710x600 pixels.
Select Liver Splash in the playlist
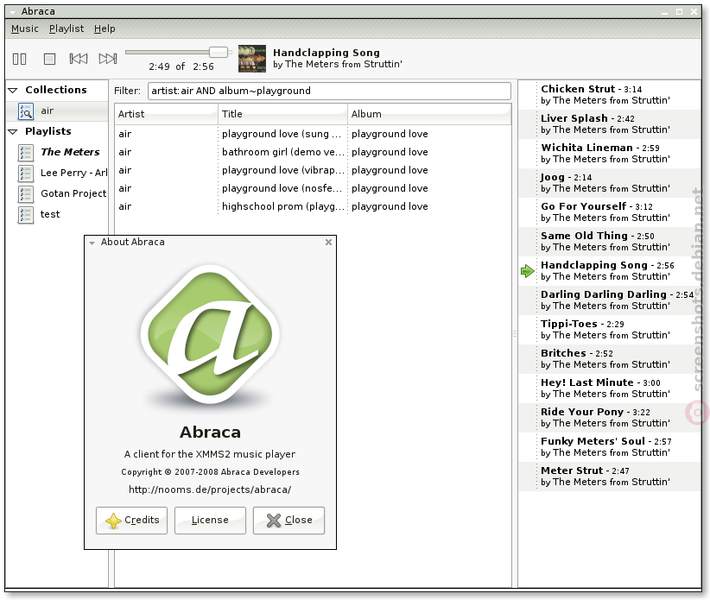coord(609,124)
